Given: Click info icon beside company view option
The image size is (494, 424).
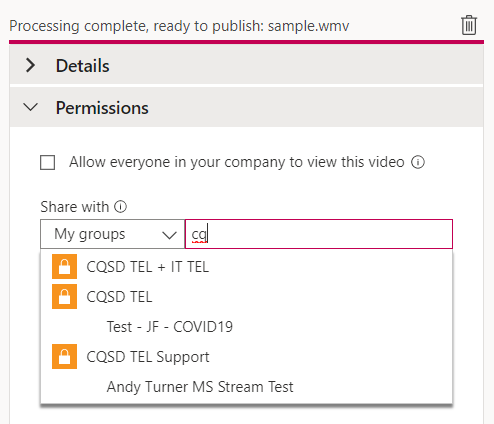Looking at the screenshot, I should click(418, 162).
